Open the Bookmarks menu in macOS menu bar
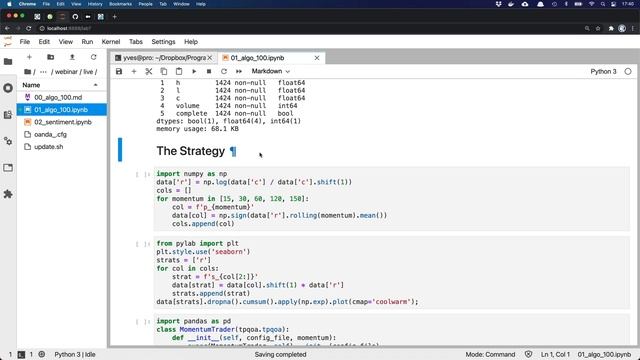 (x=120, y=4)
